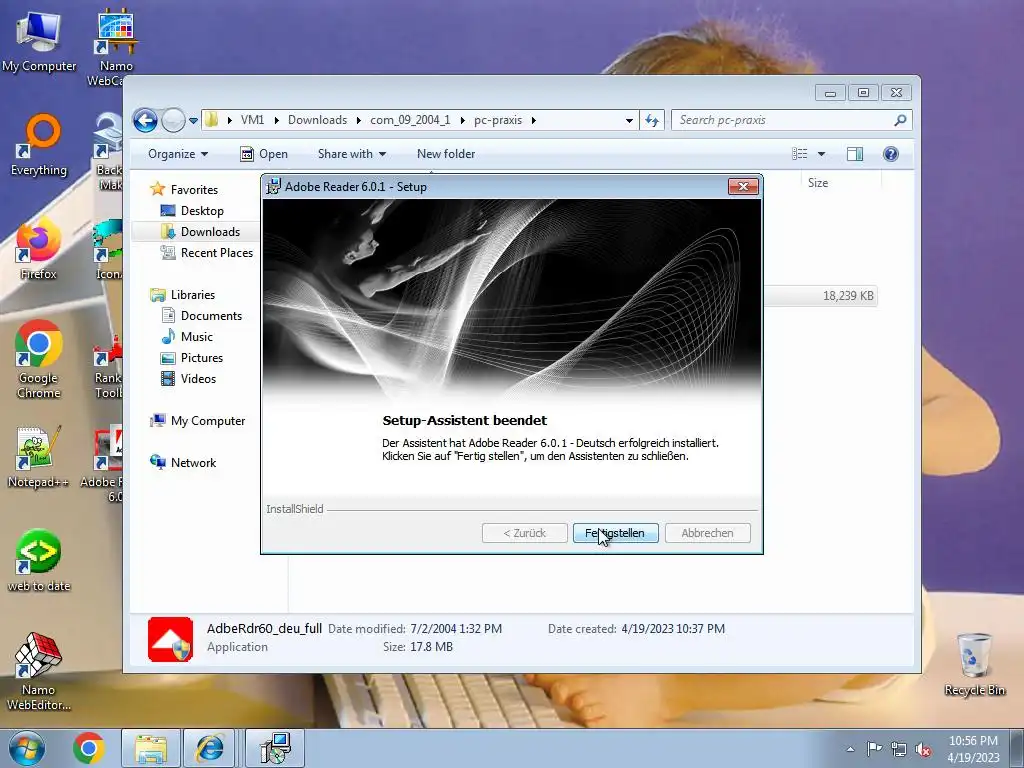Click the Everything desktop shortcut
1024x768 pixels.
[x=39, y=146]
